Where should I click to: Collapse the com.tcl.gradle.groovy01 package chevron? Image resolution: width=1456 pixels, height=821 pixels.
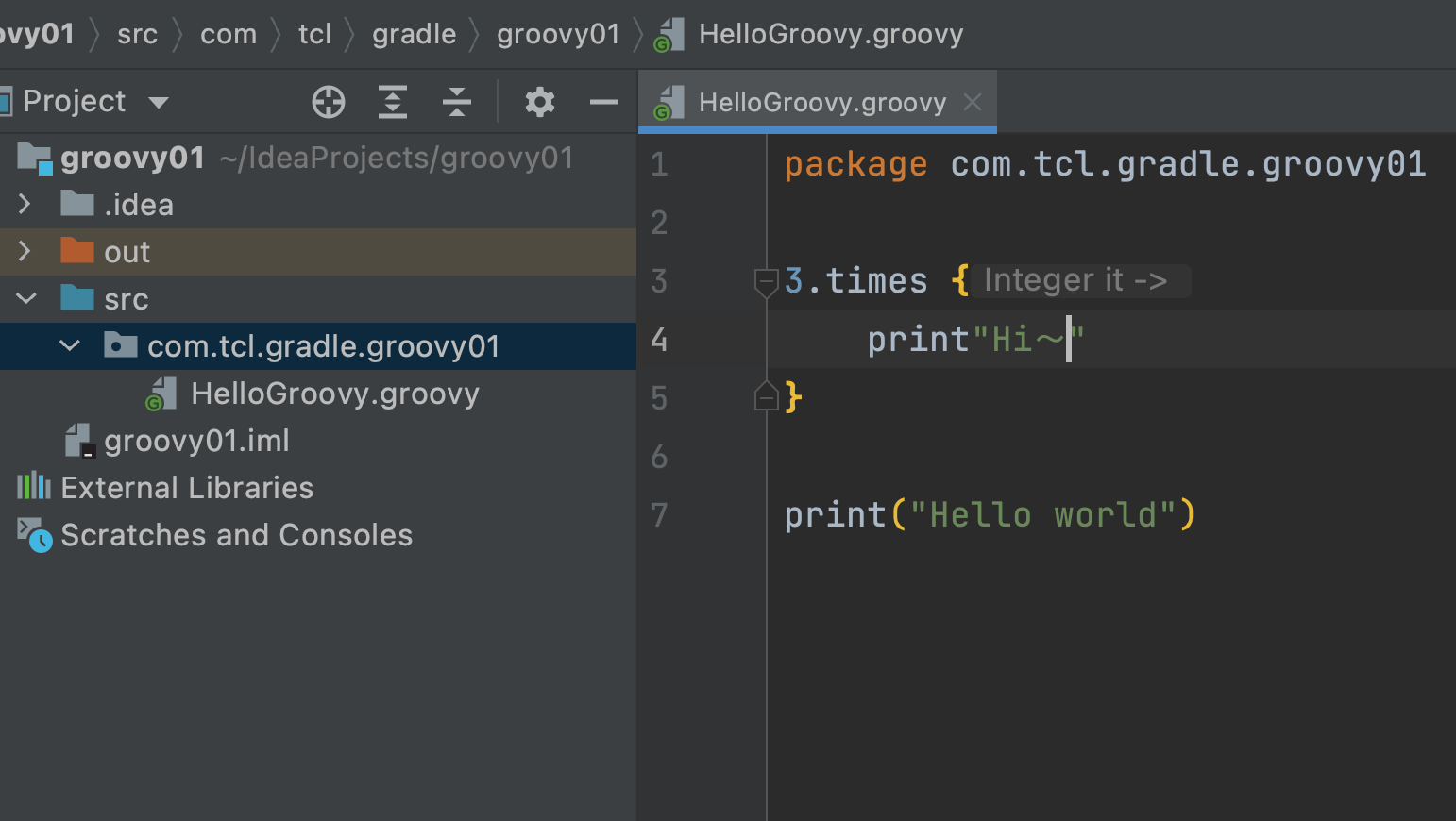70,345
